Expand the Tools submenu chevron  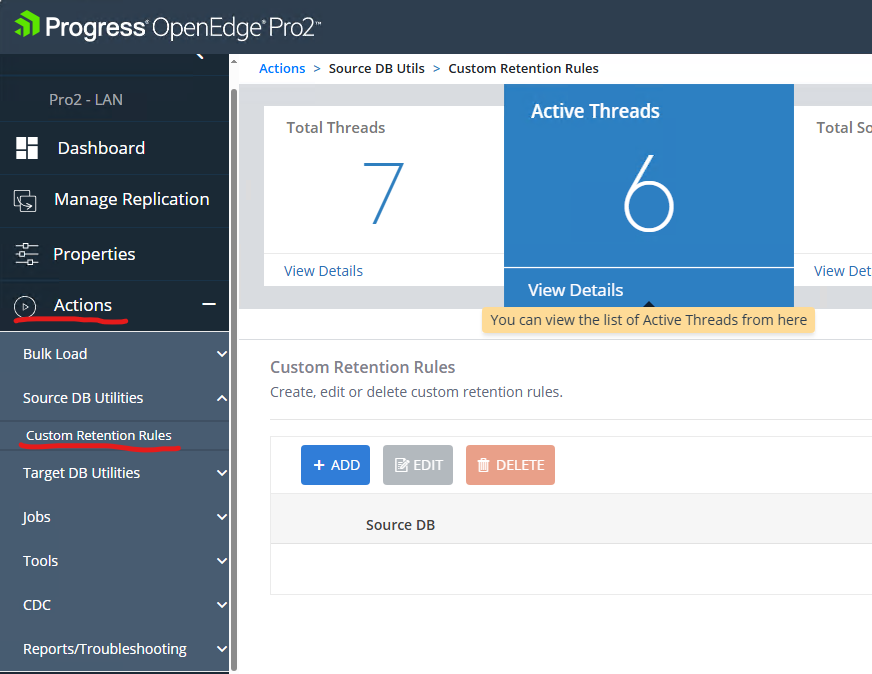[222, 561]
